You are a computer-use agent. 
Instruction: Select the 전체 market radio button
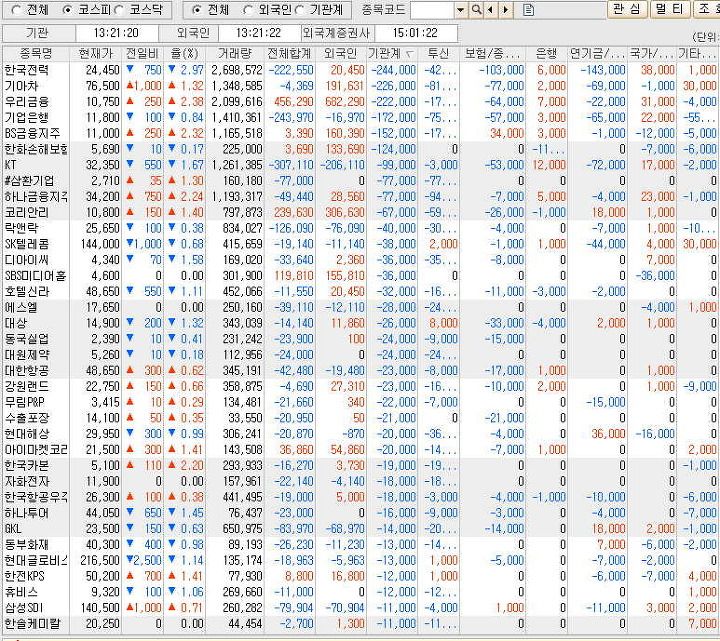[x=16, y=10]
